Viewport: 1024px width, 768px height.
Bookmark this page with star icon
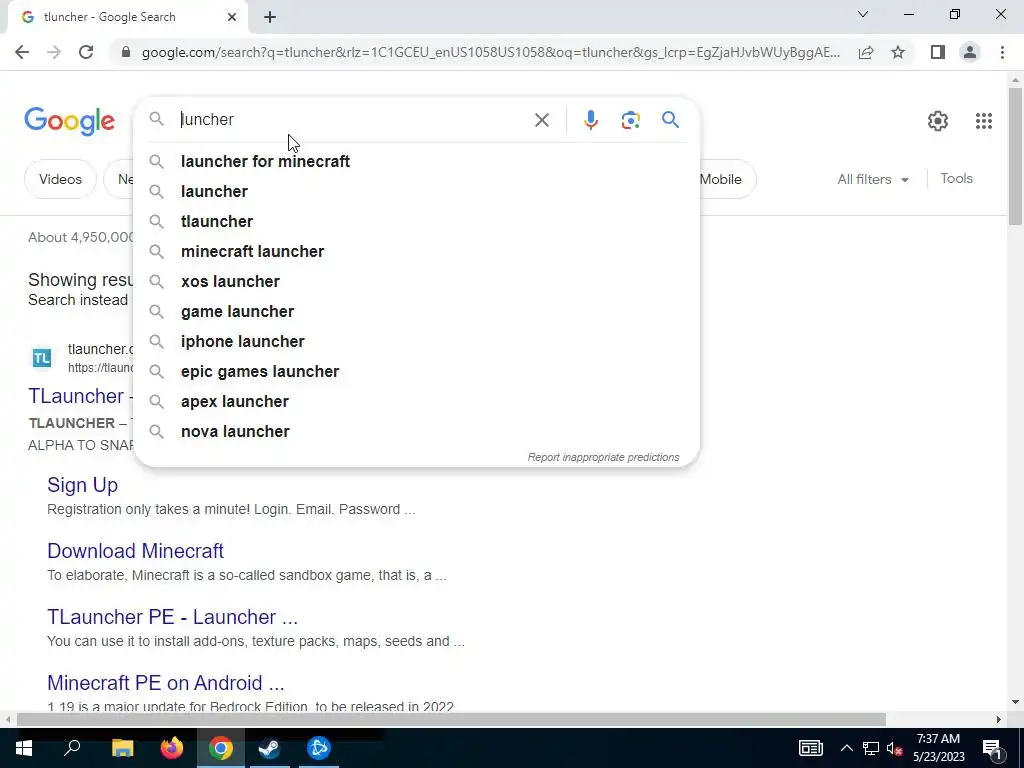(x=898, y=52)
